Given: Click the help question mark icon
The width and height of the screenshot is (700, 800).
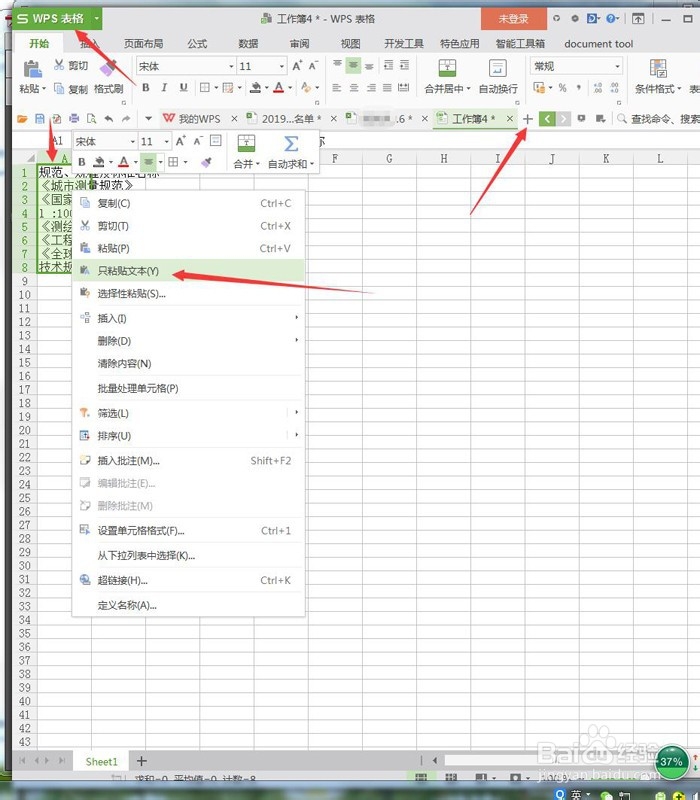Looking at the screenshot, I should (612, 19).
